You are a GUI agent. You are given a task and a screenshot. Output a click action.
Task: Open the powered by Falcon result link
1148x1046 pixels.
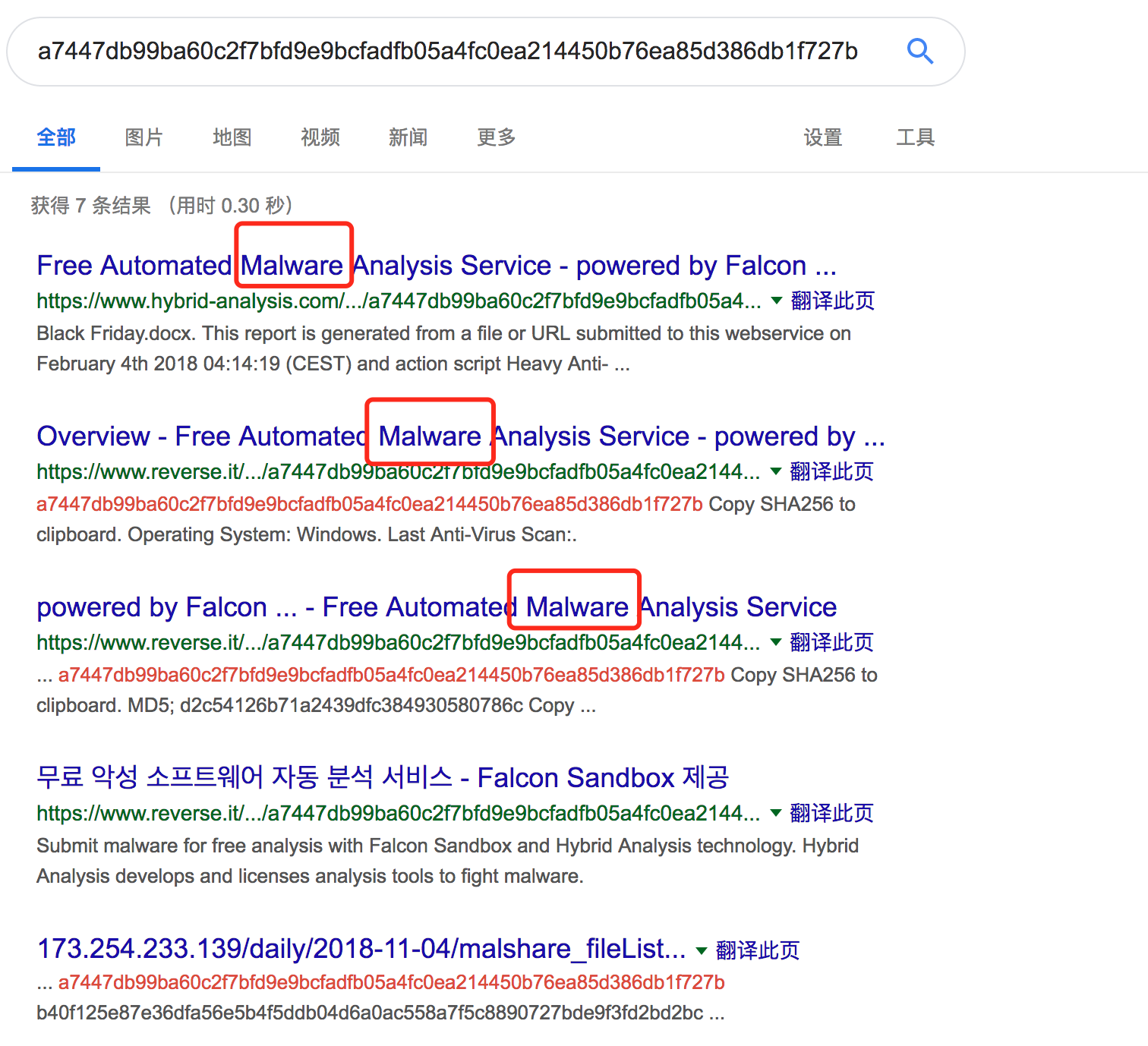pos(436,606)
